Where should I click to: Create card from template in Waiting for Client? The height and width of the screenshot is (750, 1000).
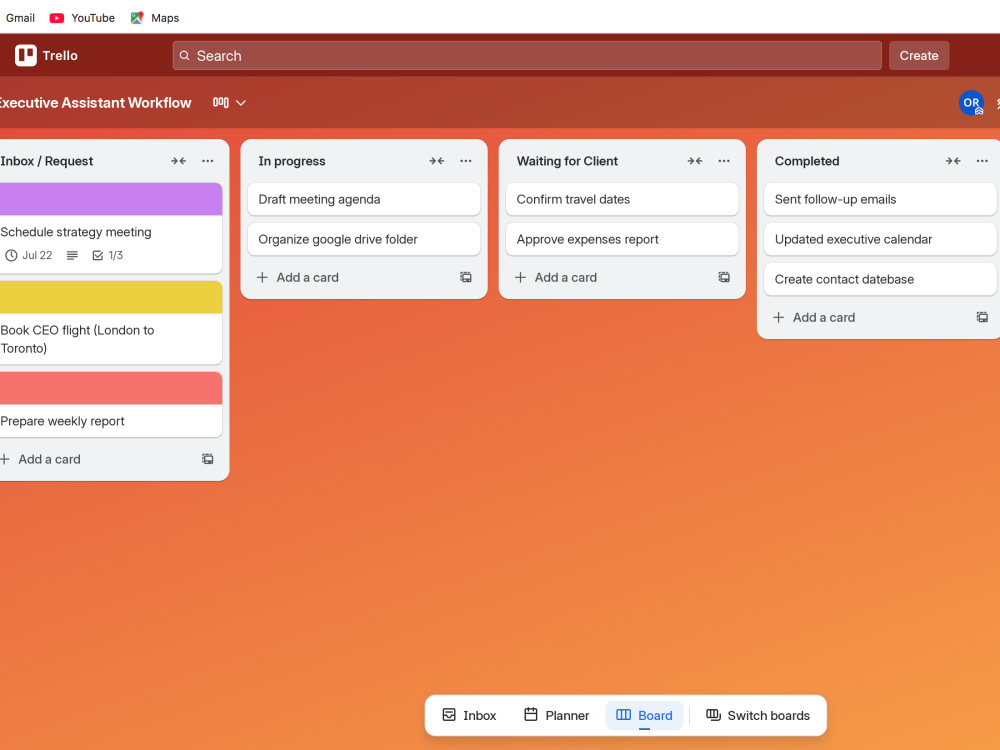724,277
